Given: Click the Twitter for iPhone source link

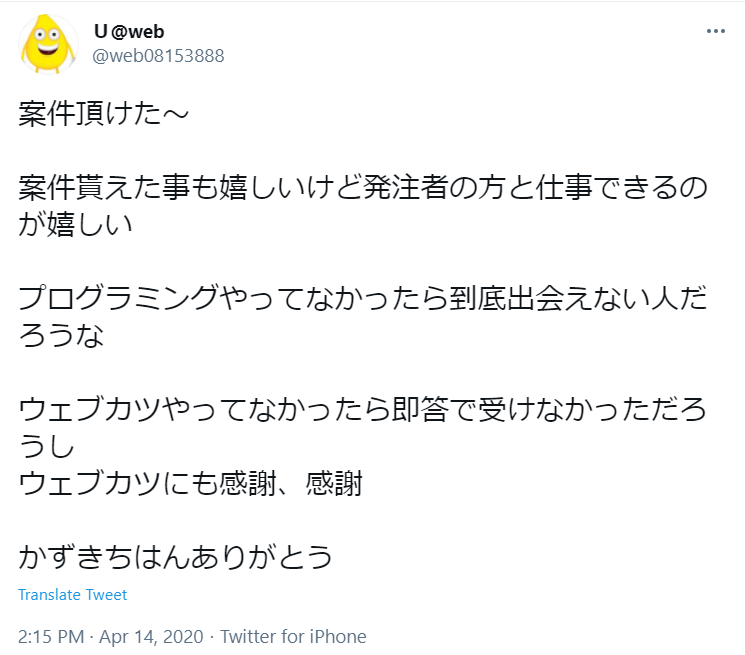Looking at the screenshot, I should point(293,636).
